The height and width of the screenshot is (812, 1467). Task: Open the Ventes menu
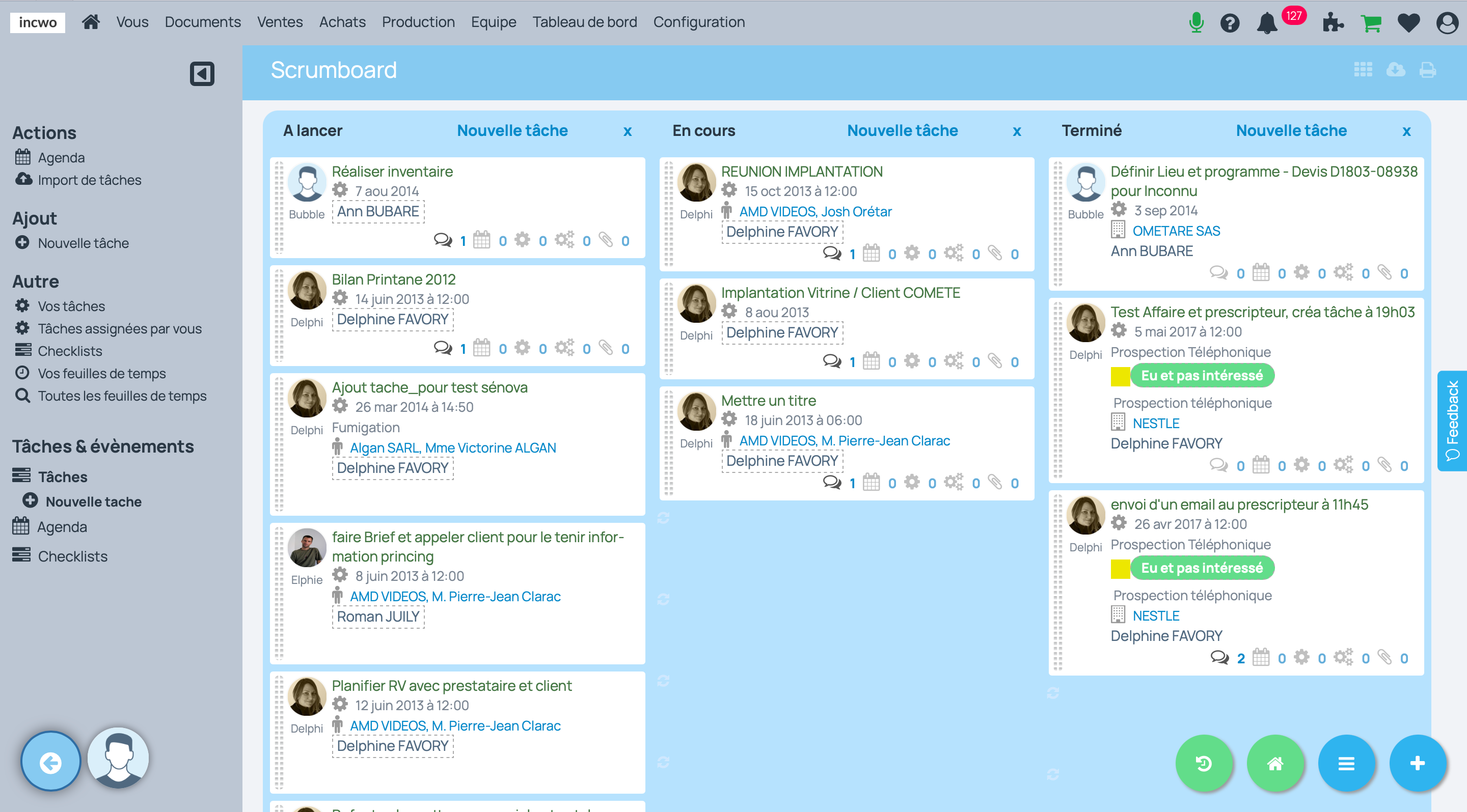pyautogui.click(x=280, y=21)
